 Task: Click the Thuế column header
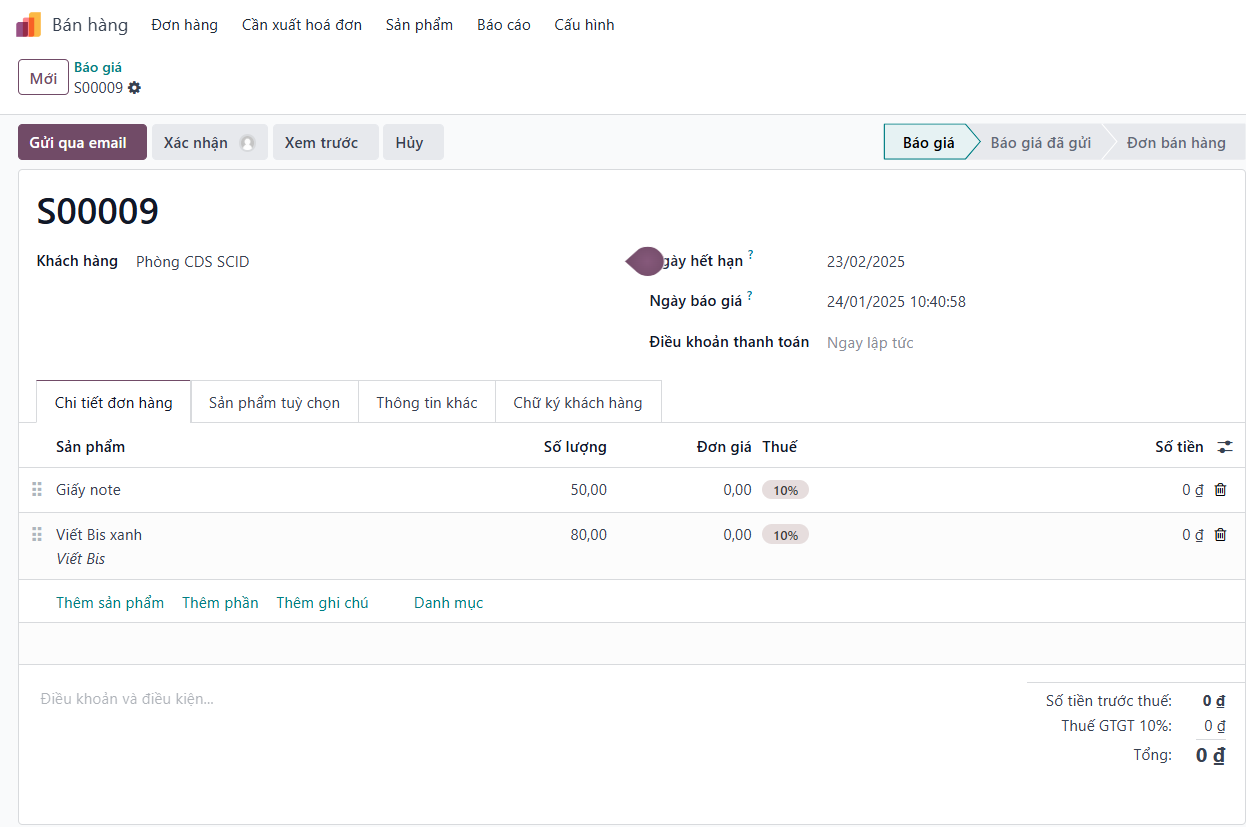point(780,447)
